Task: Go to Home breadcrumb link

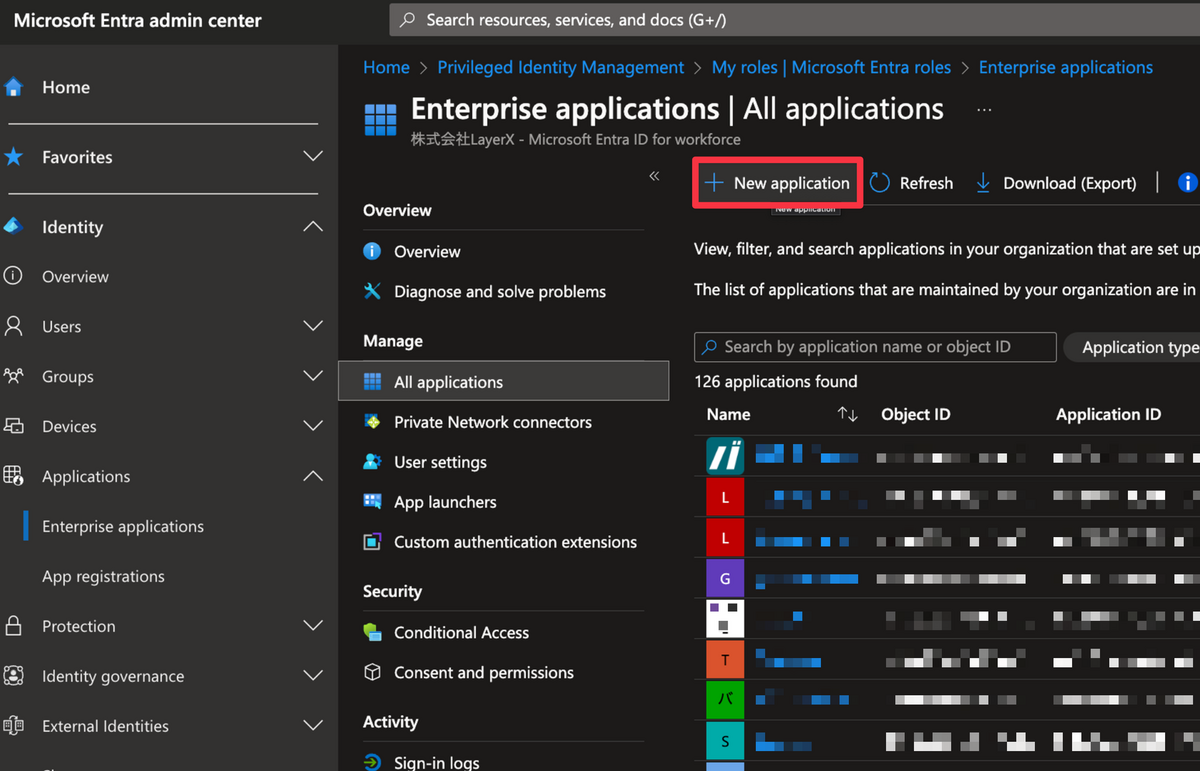Action: coord(386,67)
